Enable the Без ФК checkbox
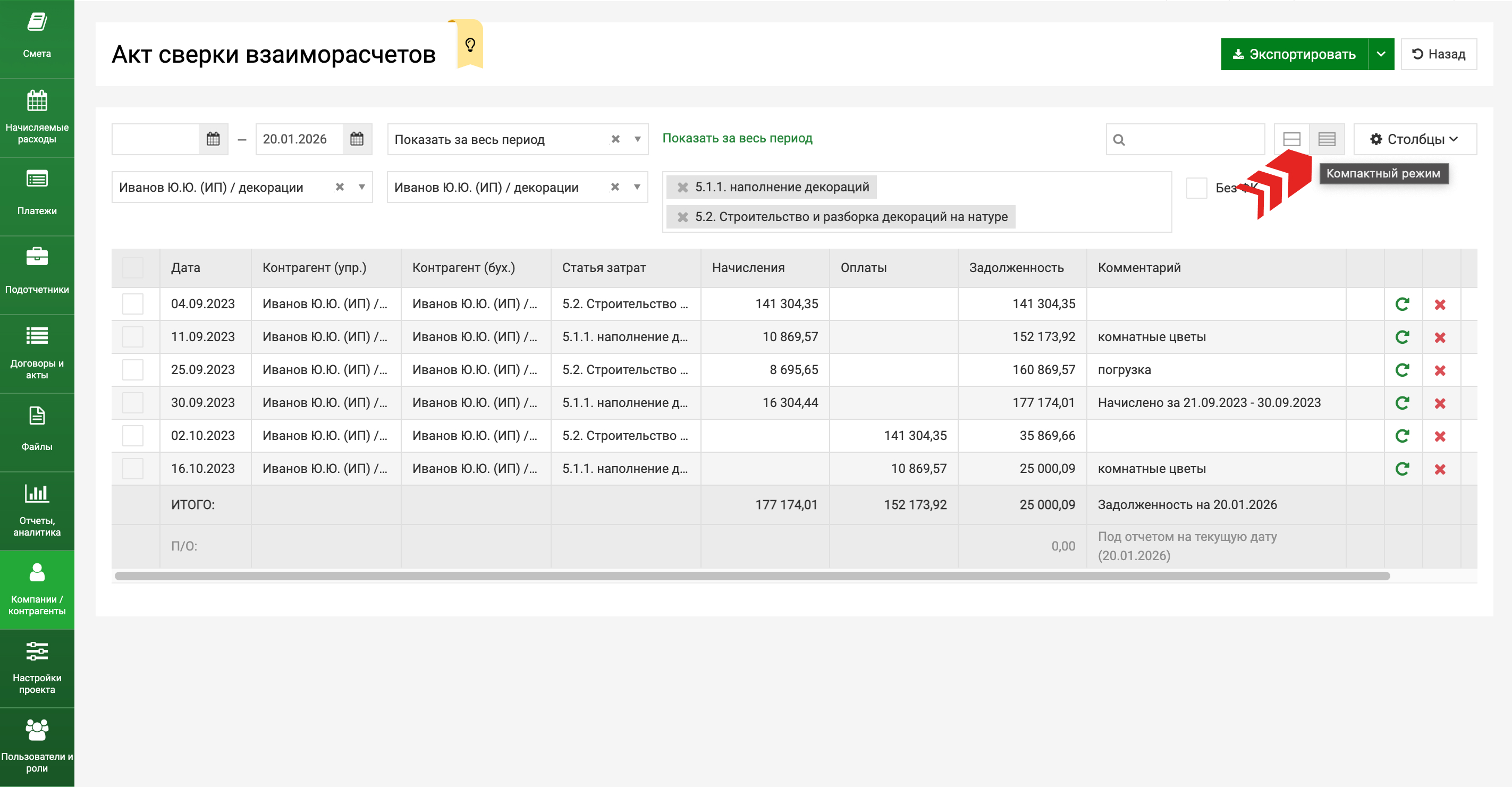Image resolution: width=1512 pixels, height=787 pixels. coord(1196,188)
